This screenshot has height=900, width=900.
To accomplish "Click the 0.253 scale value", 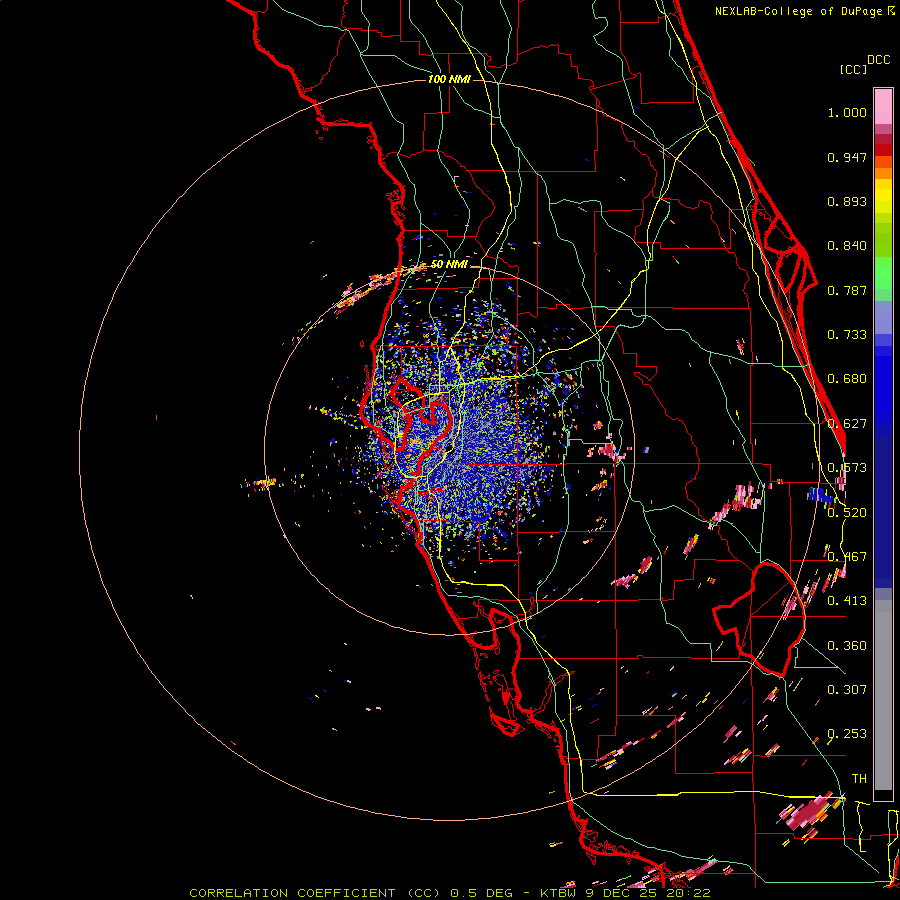I will (x=847, y=734).
